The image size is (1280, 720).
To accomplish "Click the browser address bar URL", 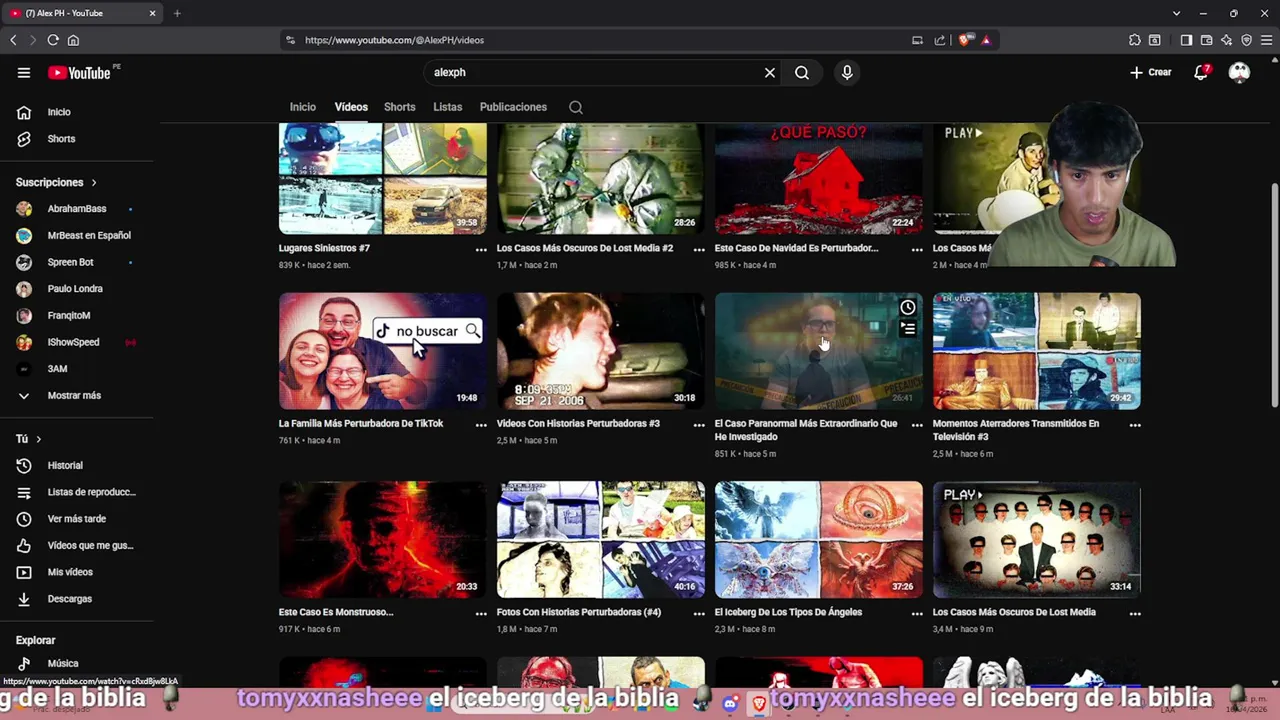I will 394,40.
